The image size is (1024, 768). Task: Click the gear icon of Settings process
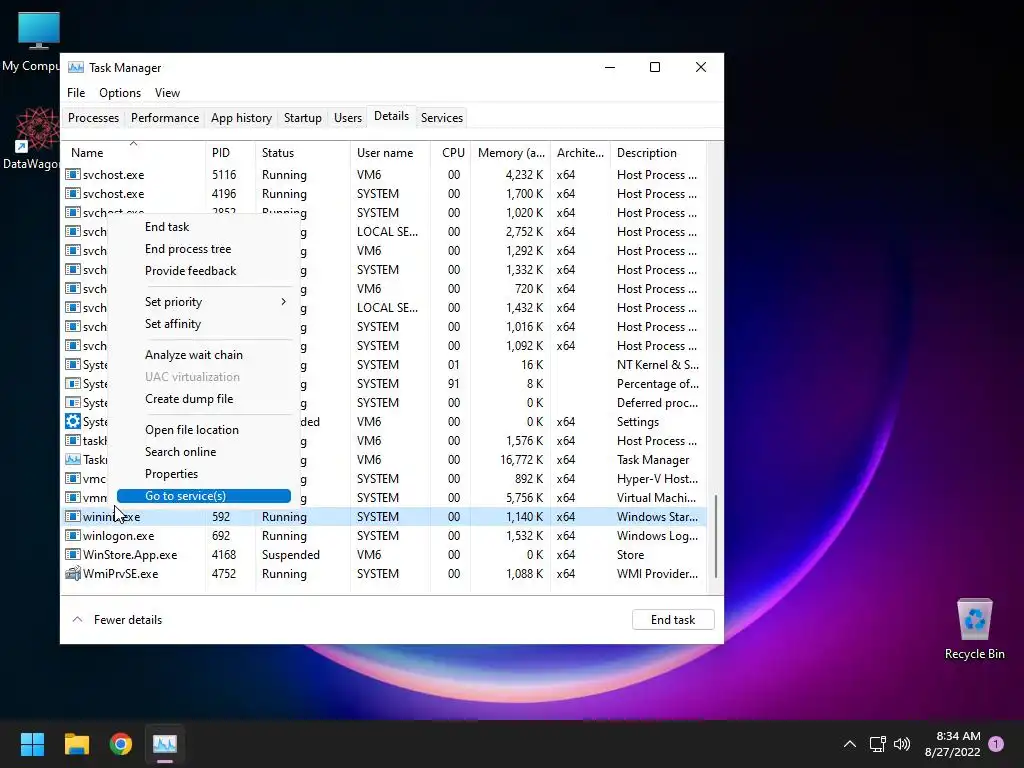73,421
